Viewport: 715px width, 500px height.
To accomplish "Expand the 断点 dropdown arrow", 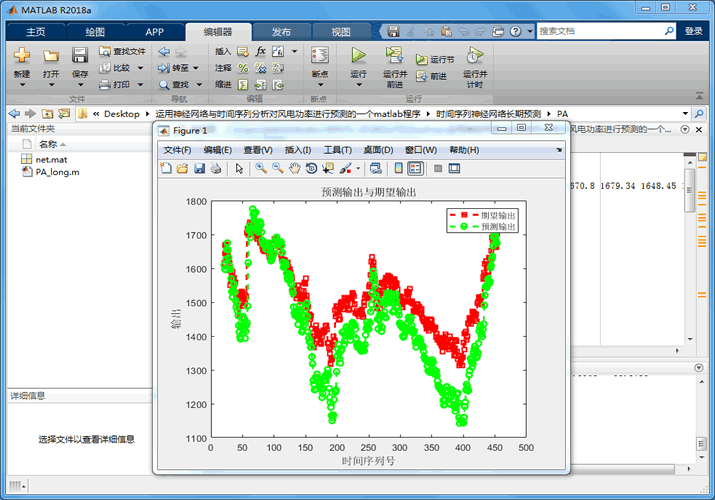I will pyautogui.click(x=320, y=85).
